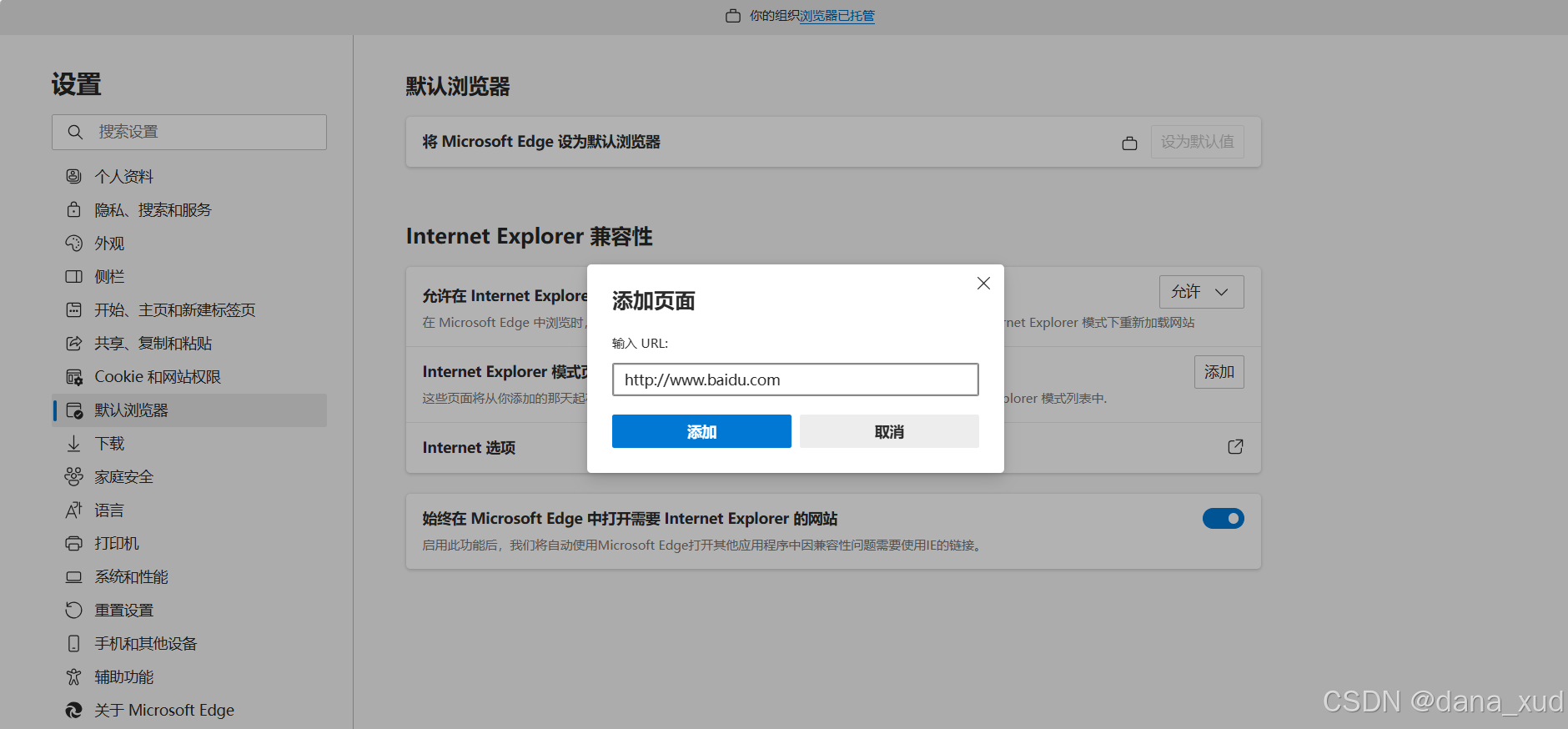
Task: Click the 下载 download arrow icon
Action: pyautogui.click(x=74, y=444)
